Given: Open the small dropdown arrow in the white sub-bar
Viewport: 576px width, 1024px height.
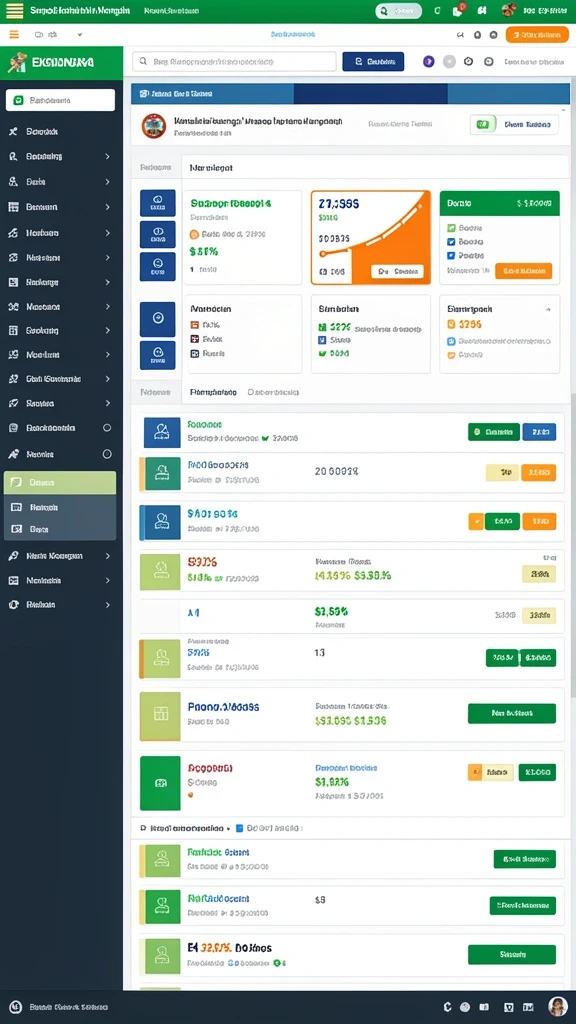Looking at the screenshot, I should coord(80,35).
